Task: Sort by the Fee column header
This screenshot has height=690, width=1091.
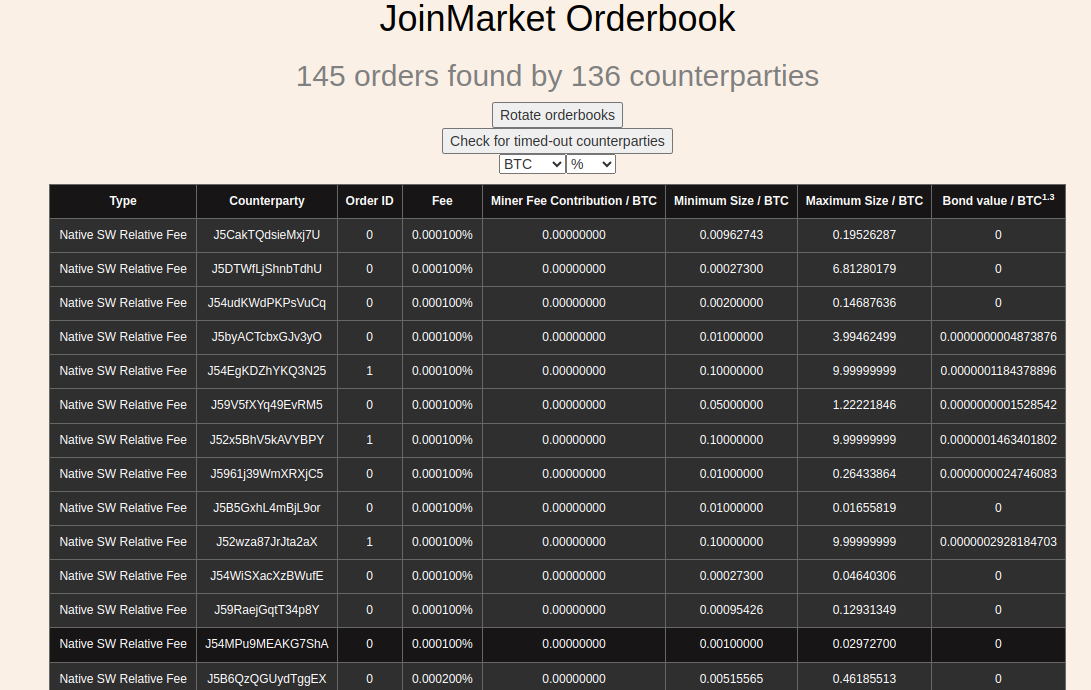Action: click(442, 201)
